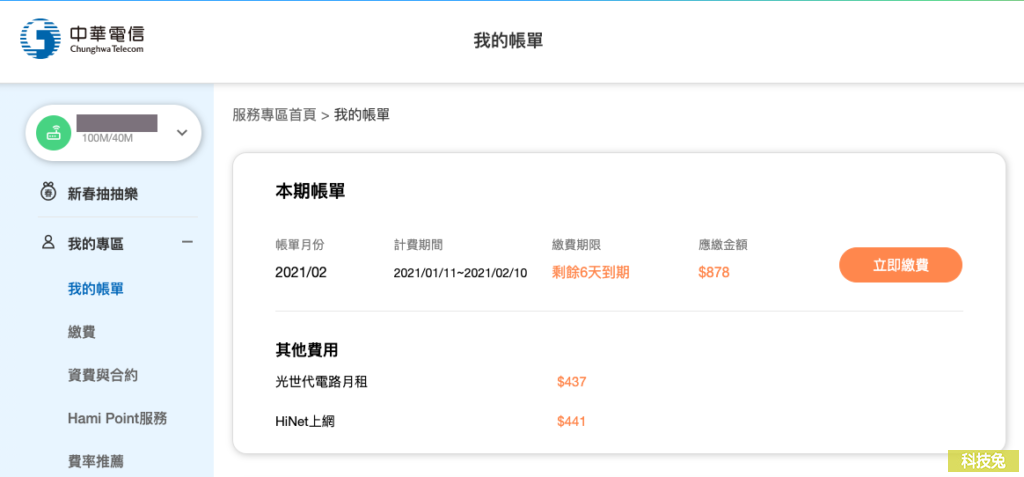The height and width of the screenshot is (477, 1024).
Task: Click 應繳金額 column label
Action: point(723,245)
